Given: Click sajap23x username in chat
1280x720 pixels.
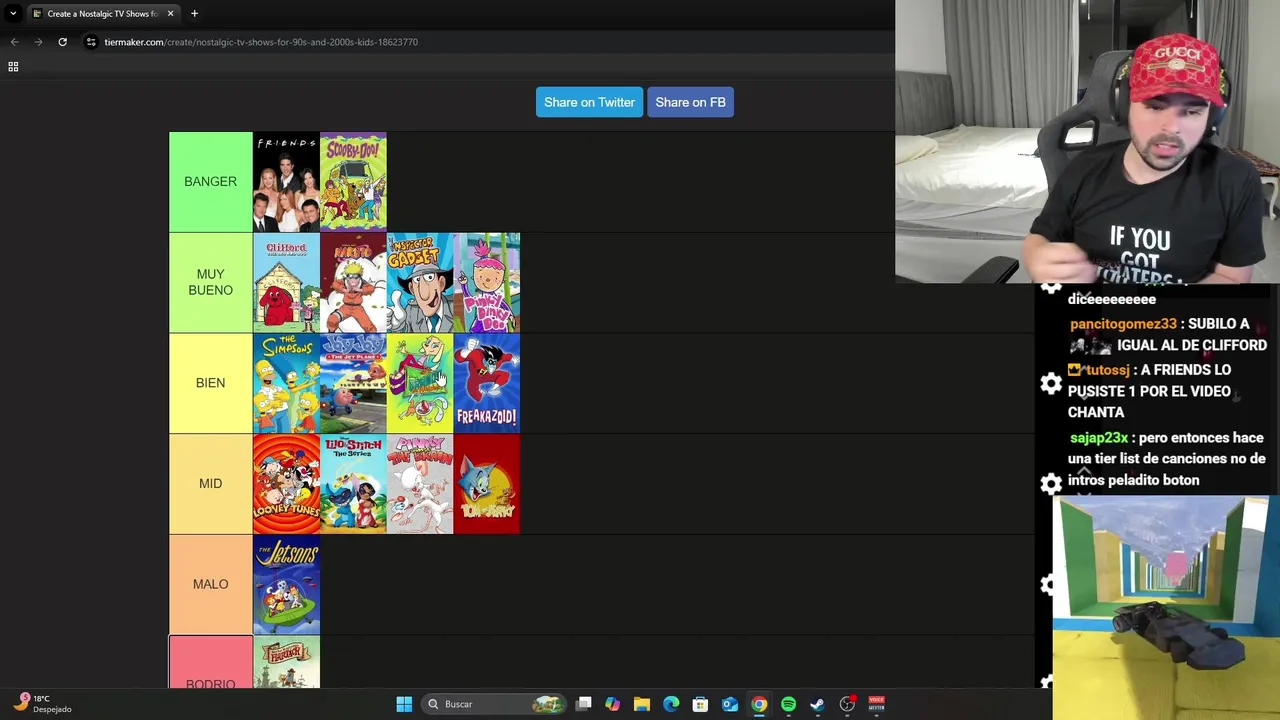Looking at the screenshot, I should [x=1099, y=438].
